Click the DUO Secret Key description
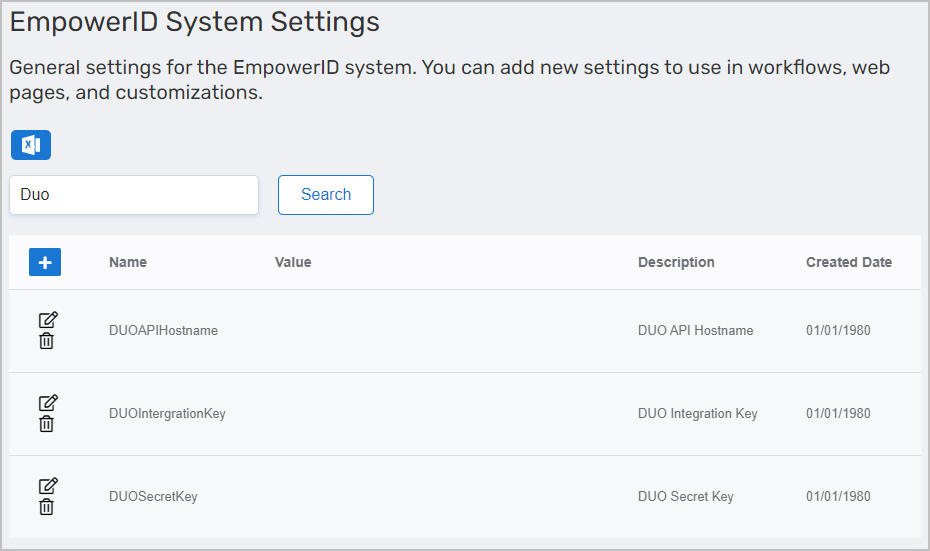 pos(685,496)
